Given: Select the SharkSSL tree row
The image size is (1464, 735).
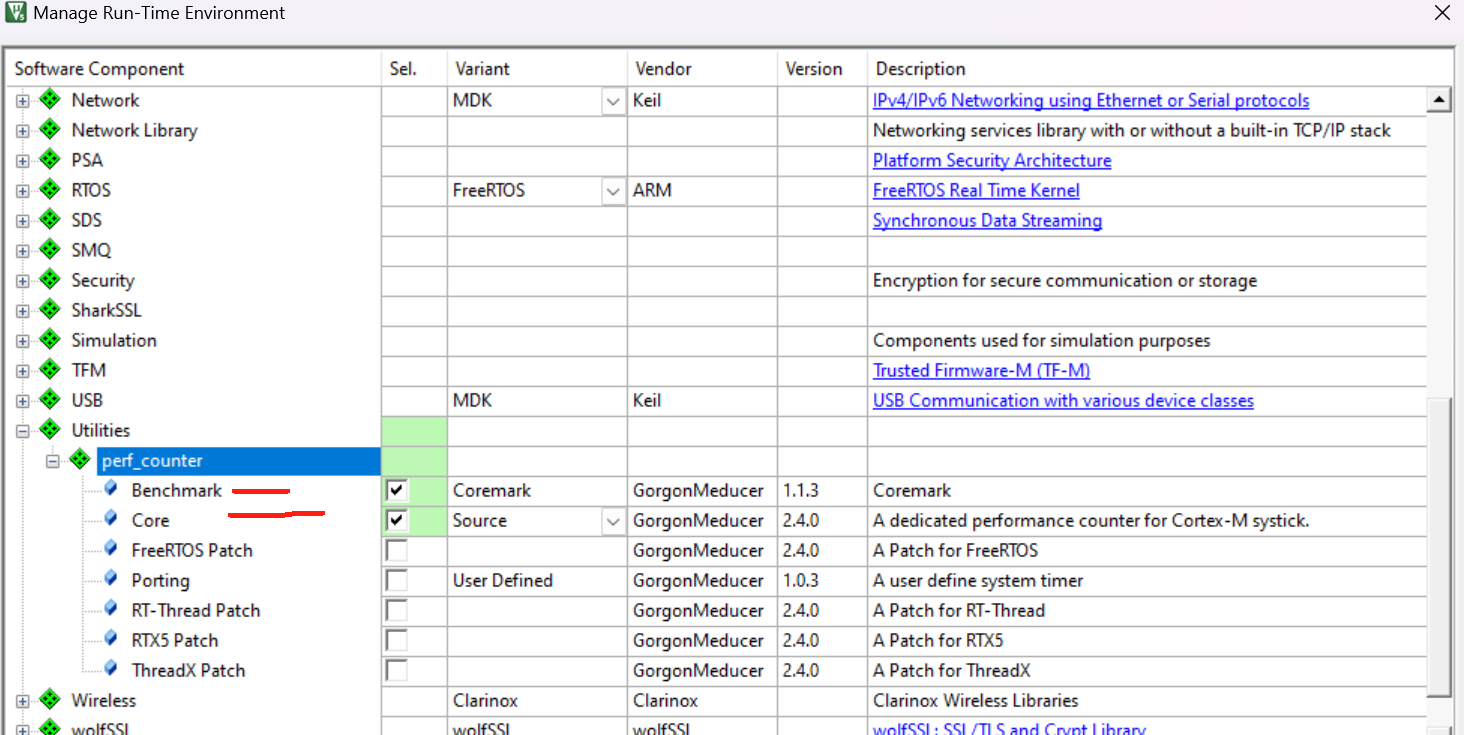Looking at the screenshot, I should click(106, 311).
